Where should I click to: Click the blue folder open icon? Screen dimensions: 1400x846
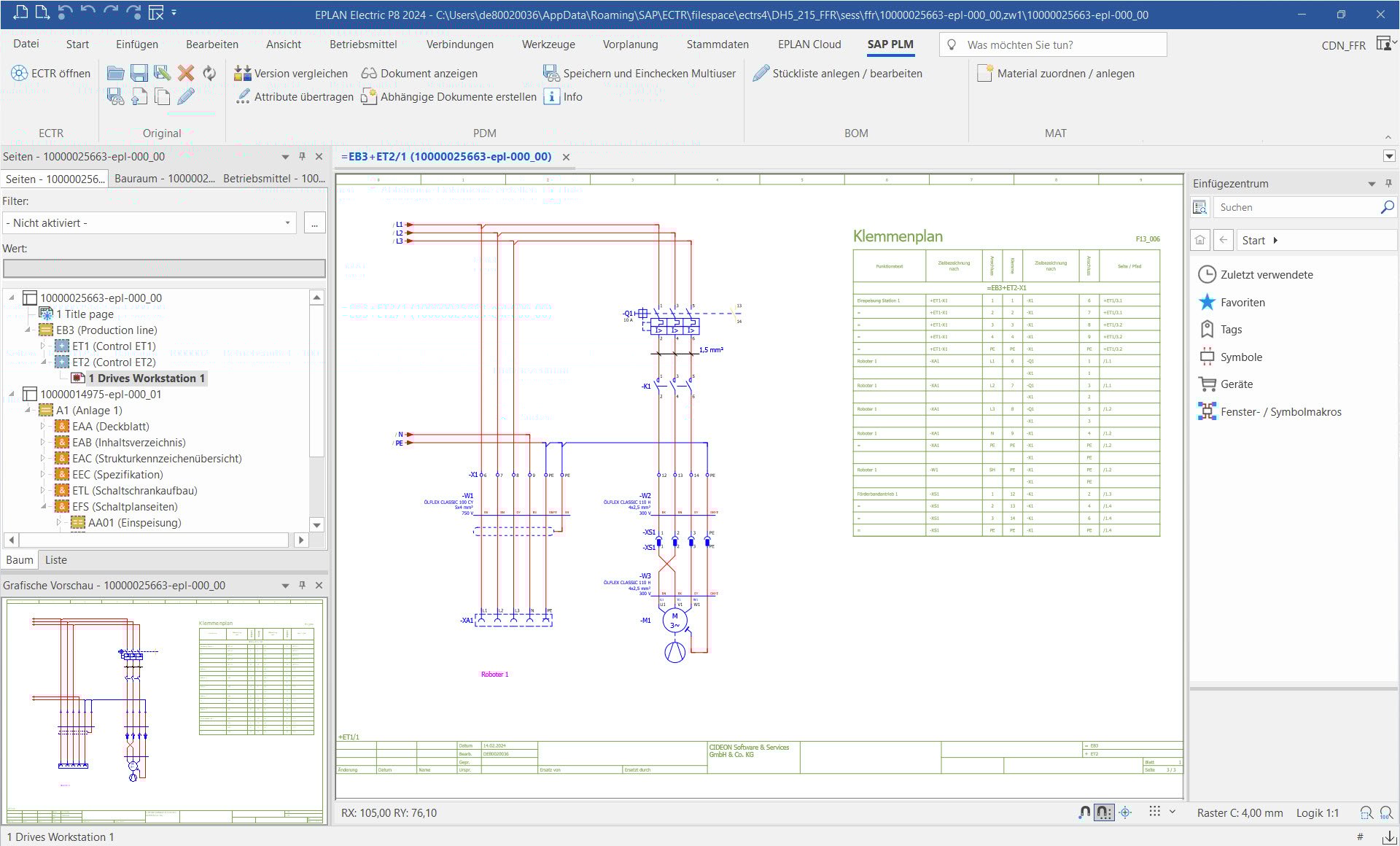click(x=115, y=73)
